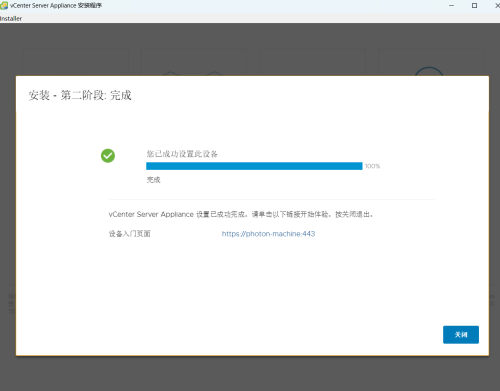Click the 完成 status text under the bar

point(154,180)
